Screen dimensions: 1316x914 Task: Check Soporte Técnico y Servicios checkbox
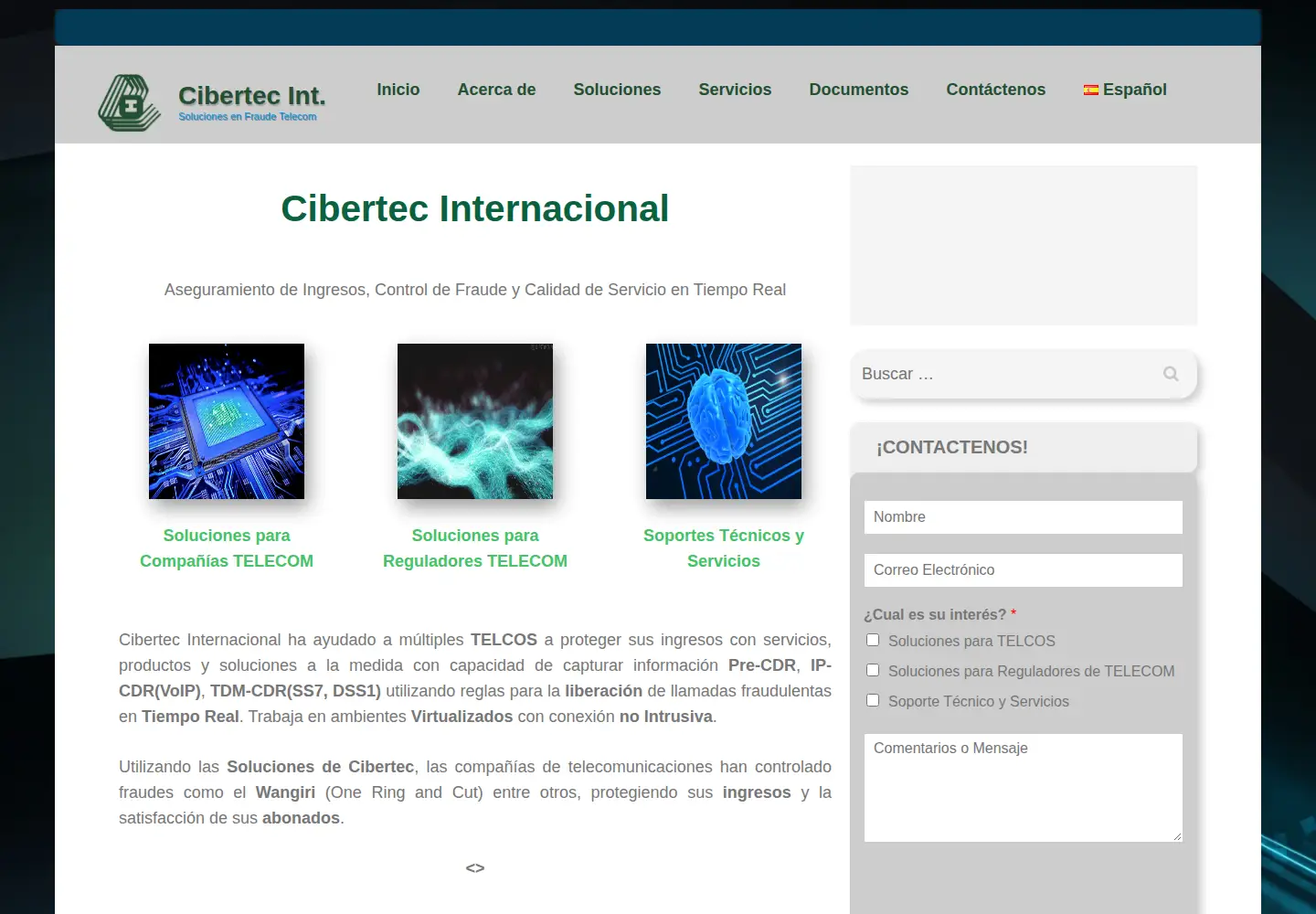[873, 700]
